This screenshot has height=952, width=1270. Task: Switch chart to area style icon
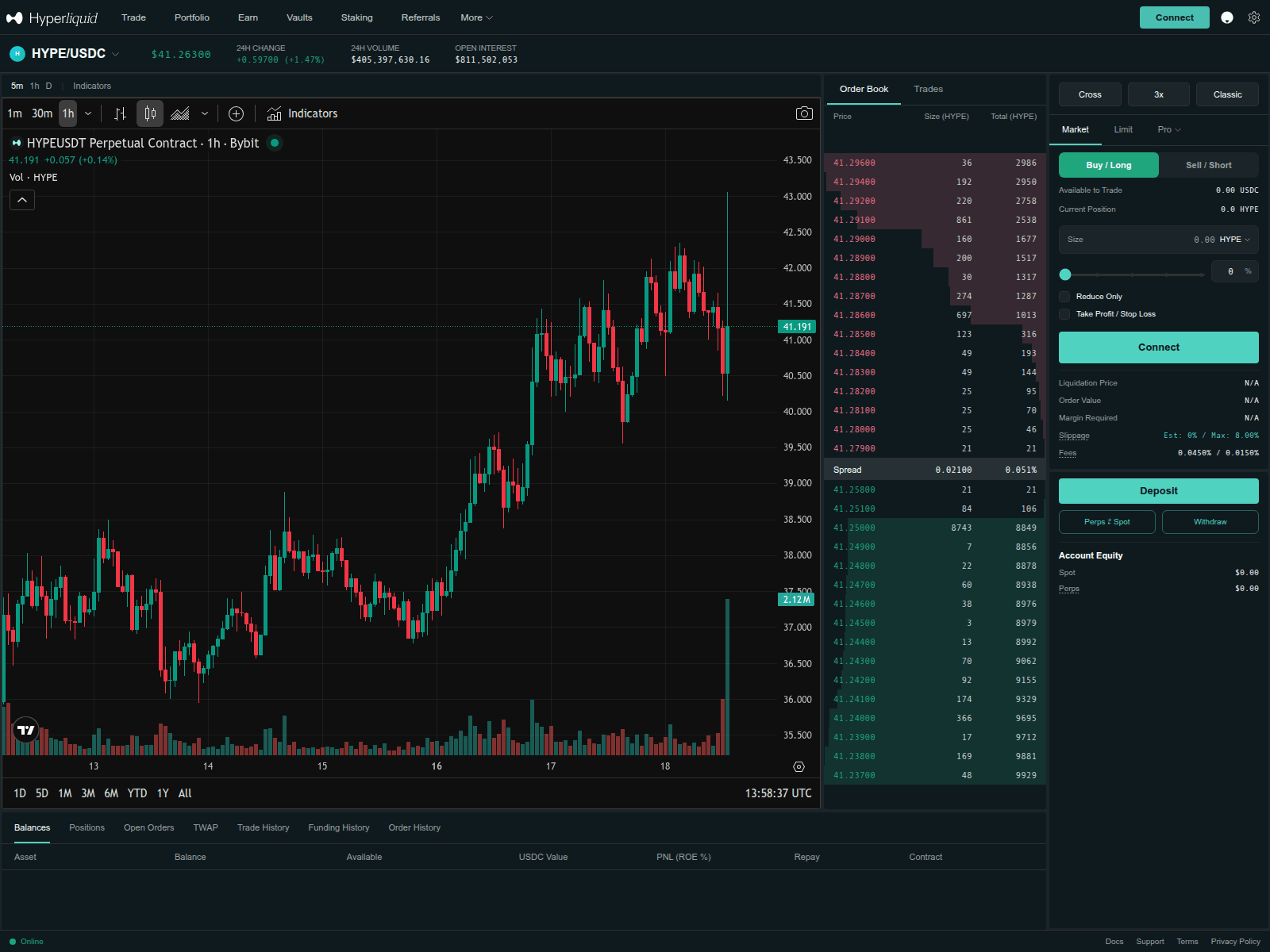point(179,113)
